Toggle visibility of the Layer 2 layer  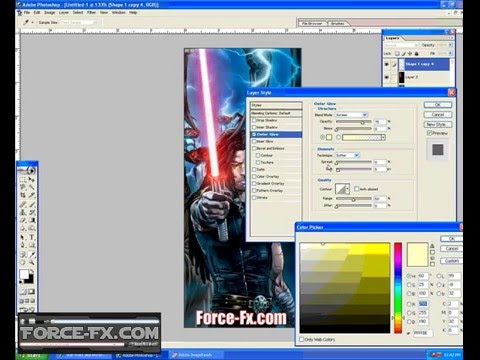coord(387,77)
